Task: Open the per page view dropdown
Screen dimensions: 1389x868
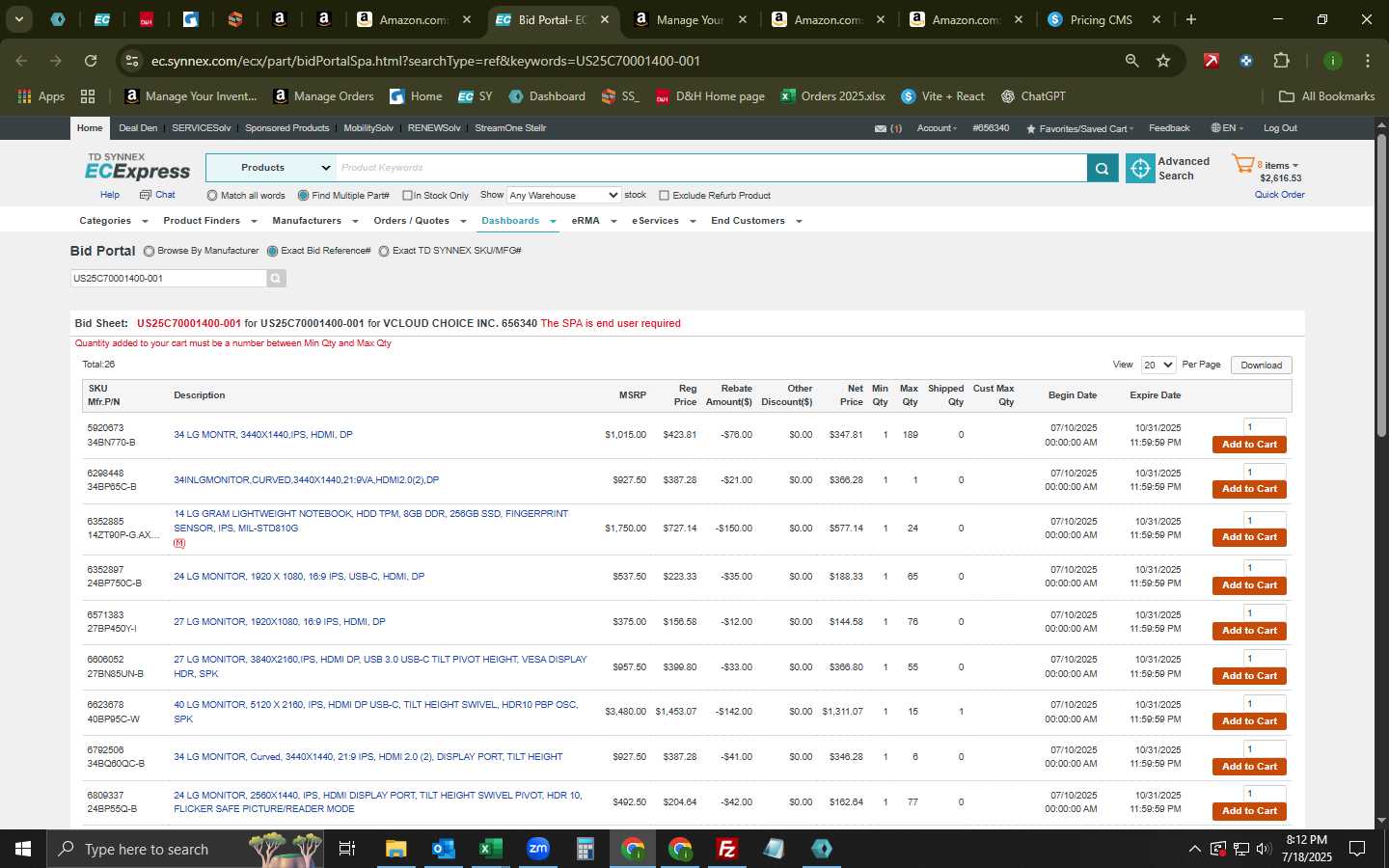Action: pyautogui.click(x=1157, y=365)
